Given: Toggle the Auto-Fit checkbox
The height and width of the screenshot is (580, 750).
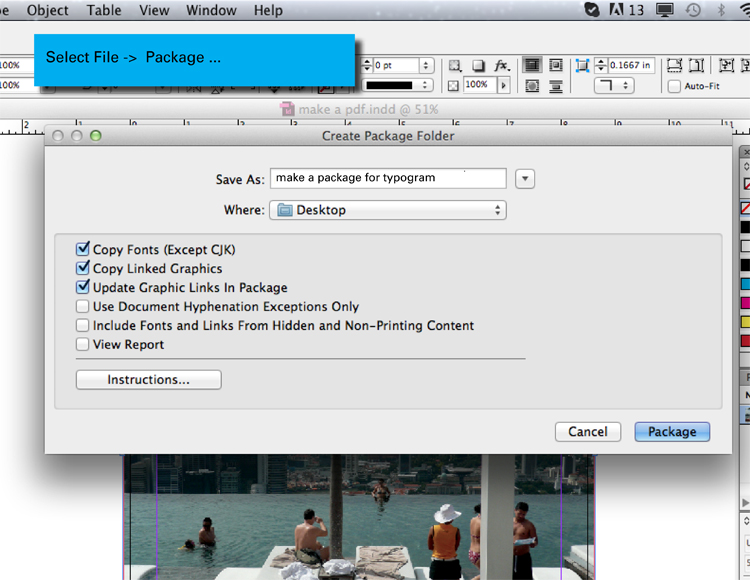Looking at the screenshot, I should pos(674,87).
